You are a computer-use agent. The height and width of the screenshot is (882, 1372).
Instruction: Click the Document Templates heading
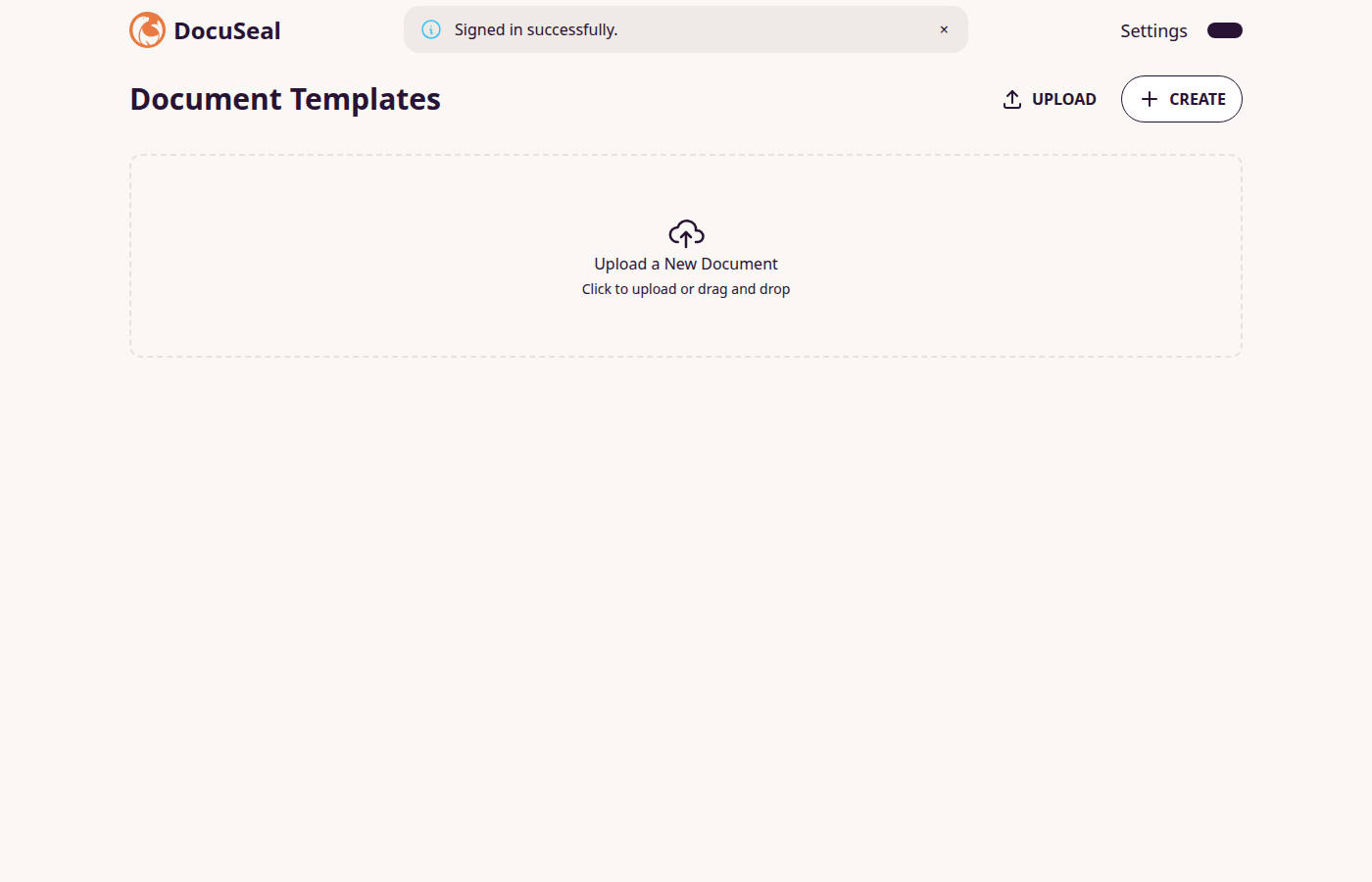click(x=285, y=99)
